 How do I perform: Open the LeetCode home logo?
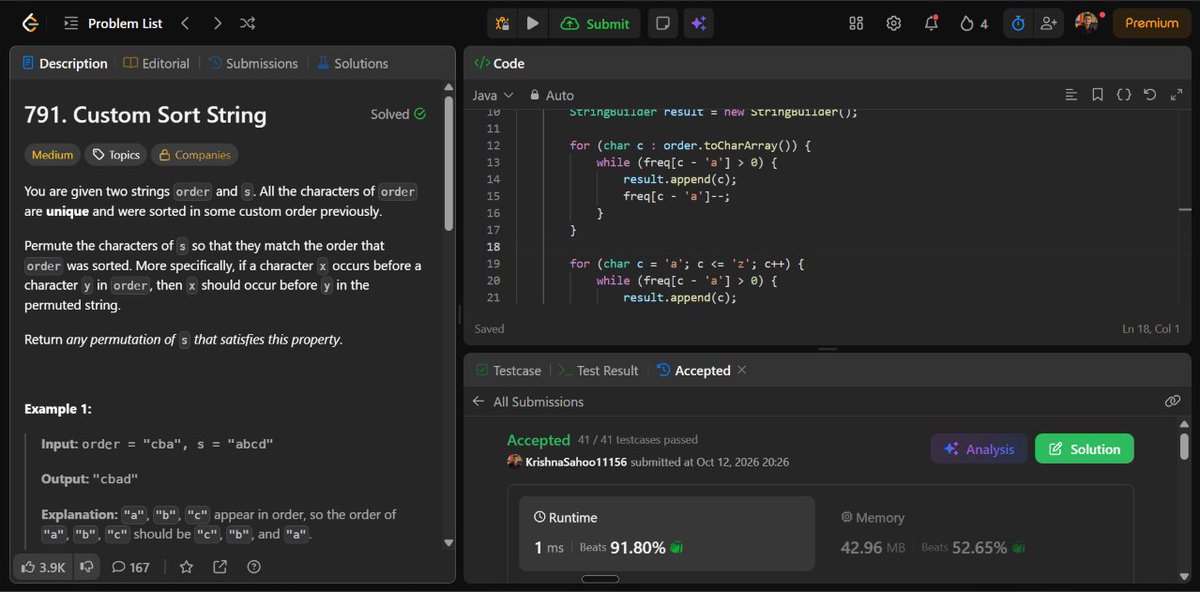point(30,23)
